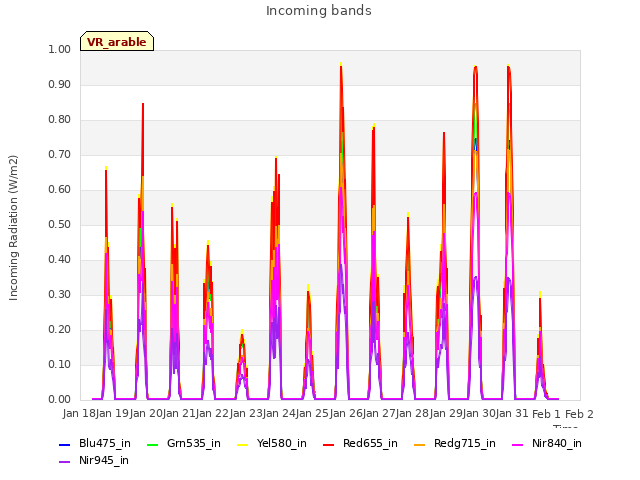The width and height of the screenshot is (640, 480).
Task: Click the 0.90 y-axis tick label
Action: pyautogui.click(x=60, y=84)
